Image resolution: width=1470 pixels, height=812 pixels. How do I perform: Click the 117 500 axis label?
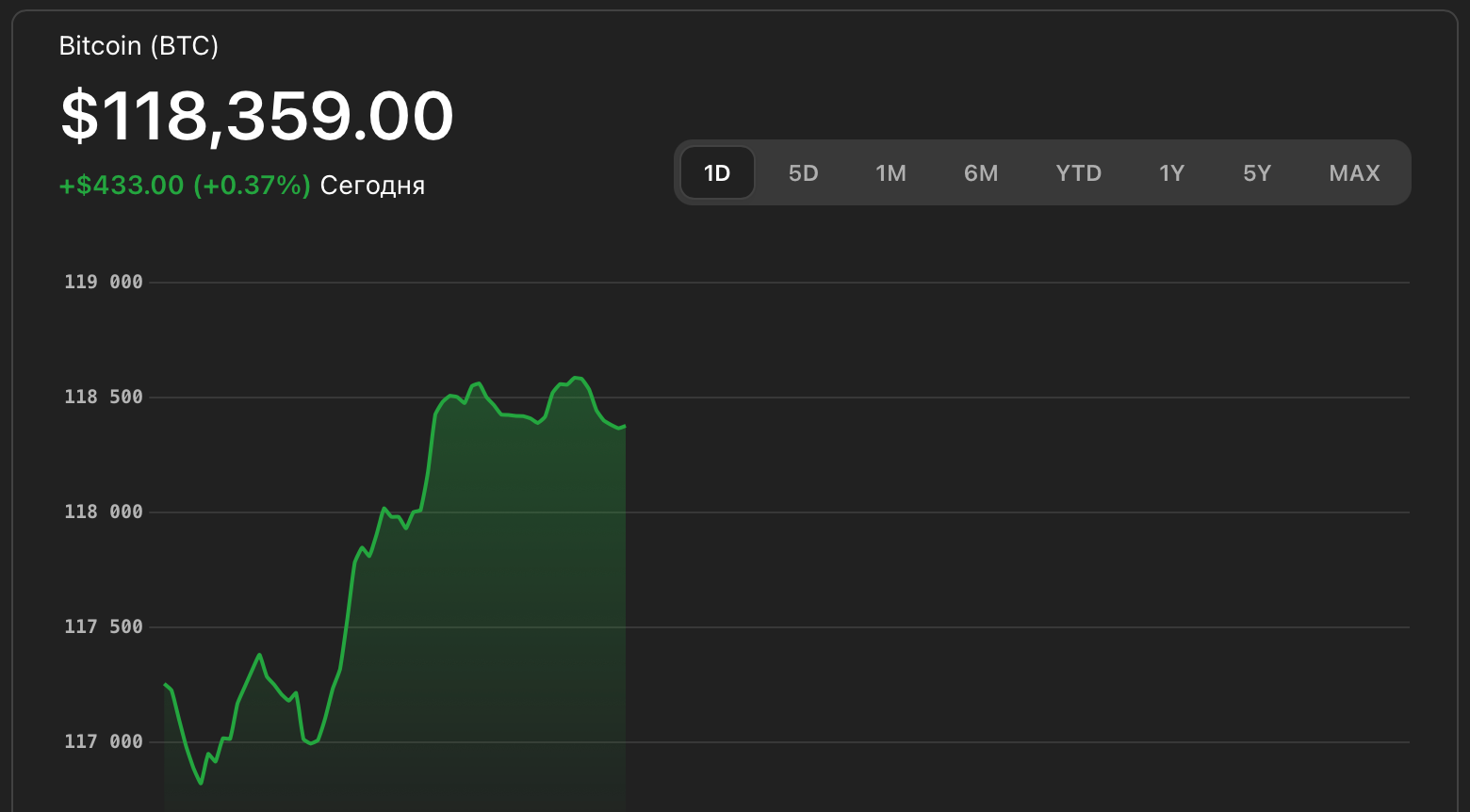(104, 626)
